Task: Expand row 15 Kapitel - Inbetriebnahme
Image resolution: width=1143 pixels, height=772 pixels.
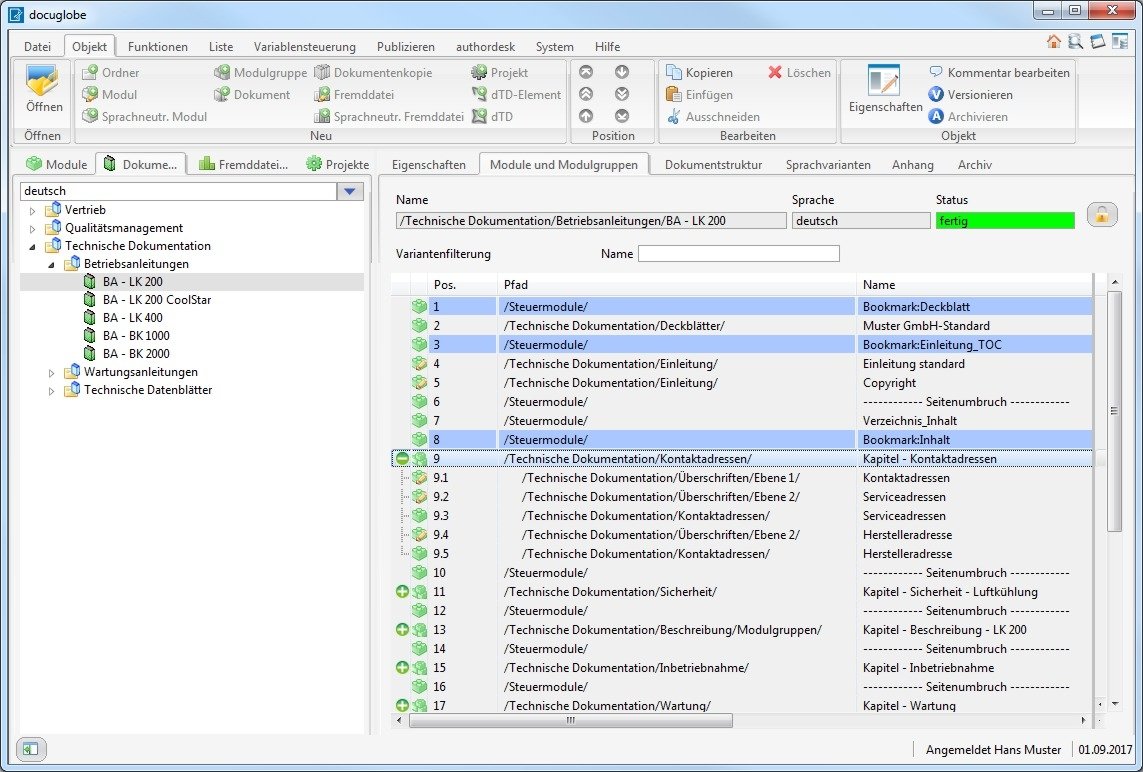Action: (x=402, y=668)
